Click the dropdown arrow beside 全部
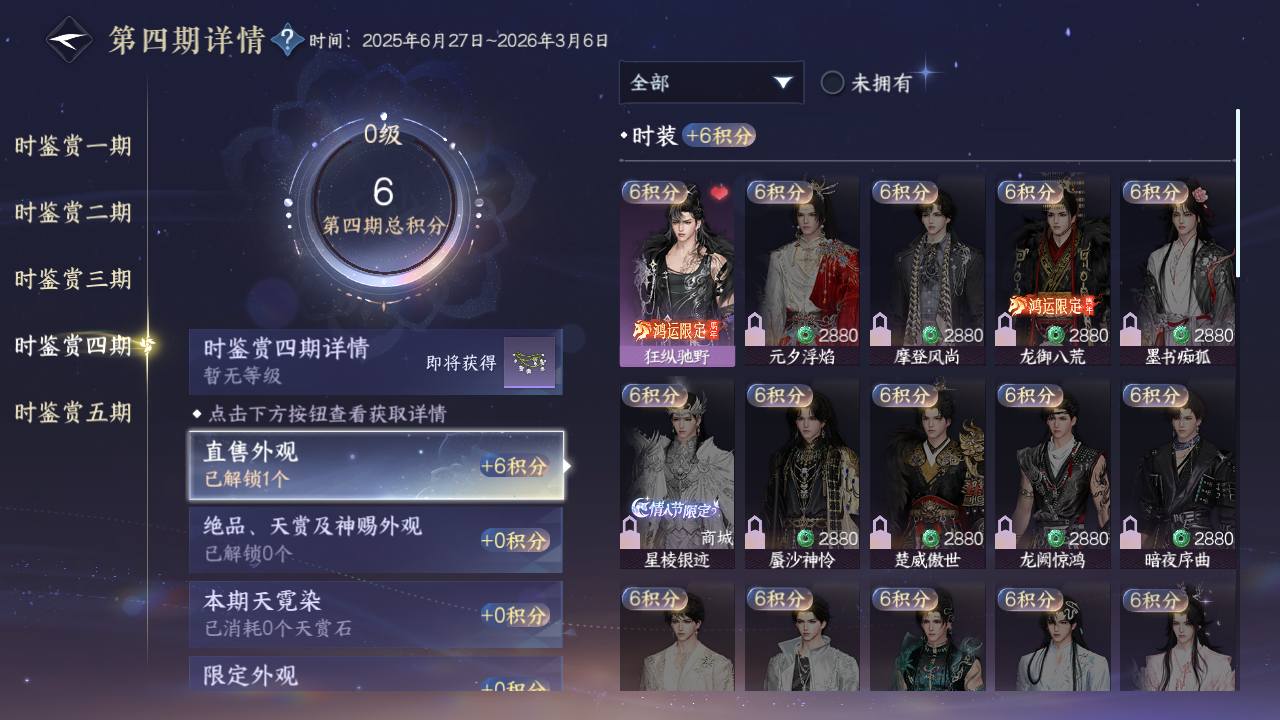1280x720 pixels. [783, 83]
